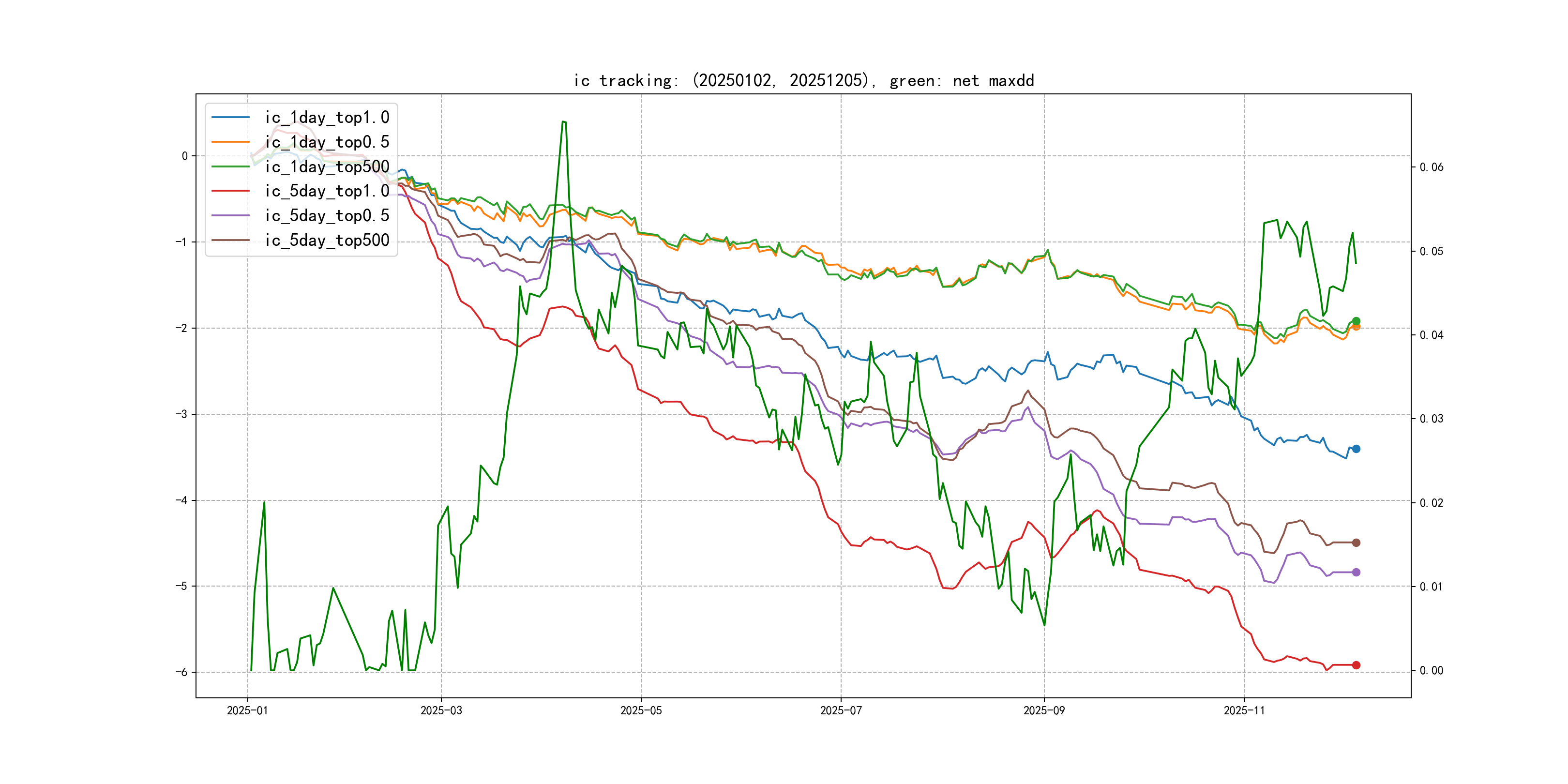Click the ic_1day_top0.5 legend label
Image resolution: width=1568 pixels, height=784 pixels.
click(x=327, y=142)
